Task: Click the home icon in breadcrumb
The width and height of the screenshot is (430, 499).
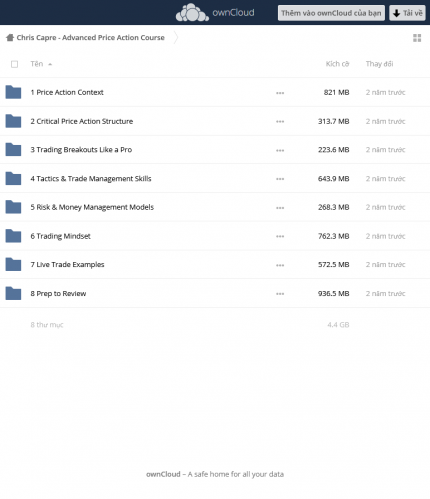Action: tap(10, 37)
